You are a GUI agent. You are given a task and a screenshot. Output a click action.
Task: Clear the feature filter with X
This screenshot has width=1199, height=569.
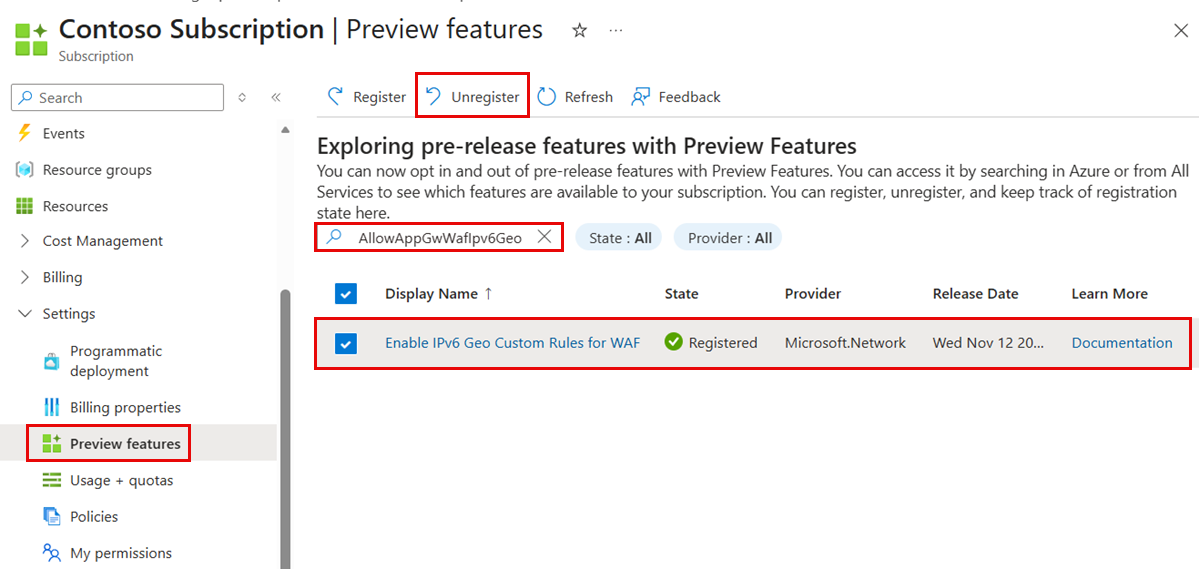pyautogui.click(x=544, y=237)
